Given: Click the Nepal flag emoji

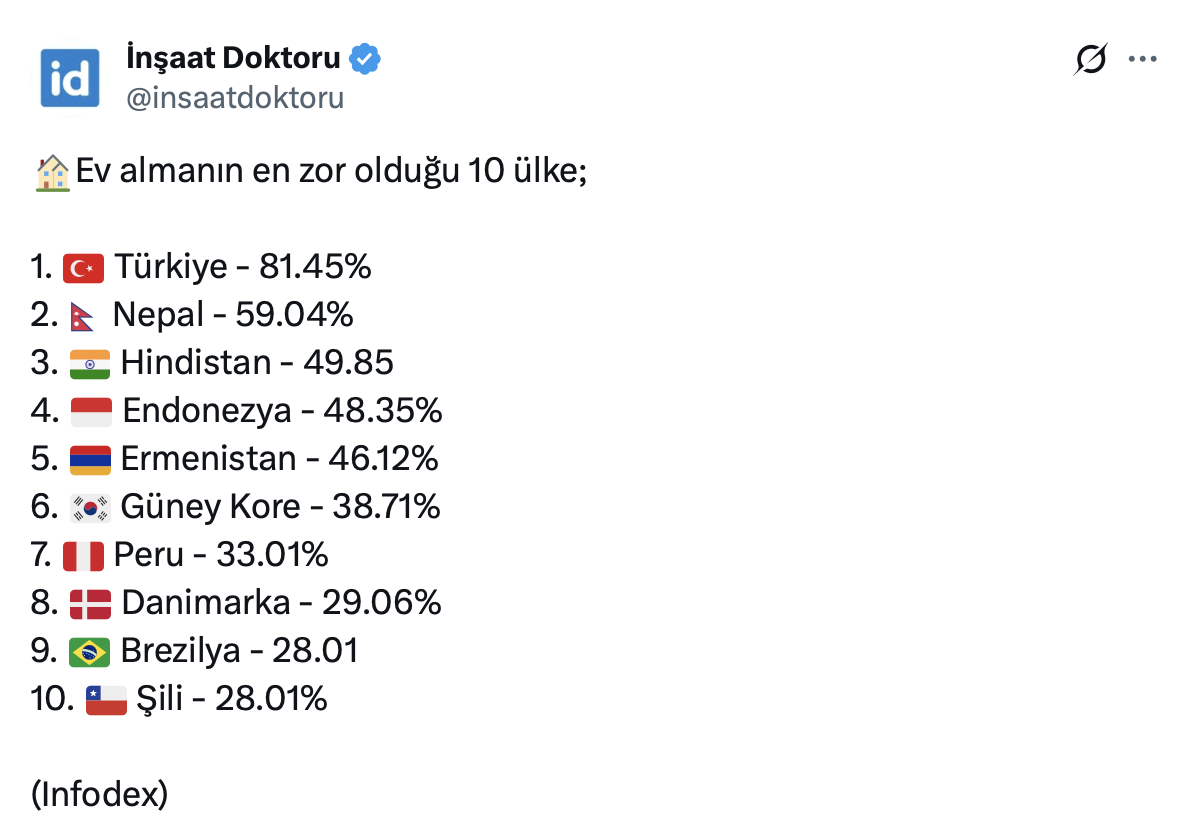Looking at the screenshot, I should pos(83,316).
